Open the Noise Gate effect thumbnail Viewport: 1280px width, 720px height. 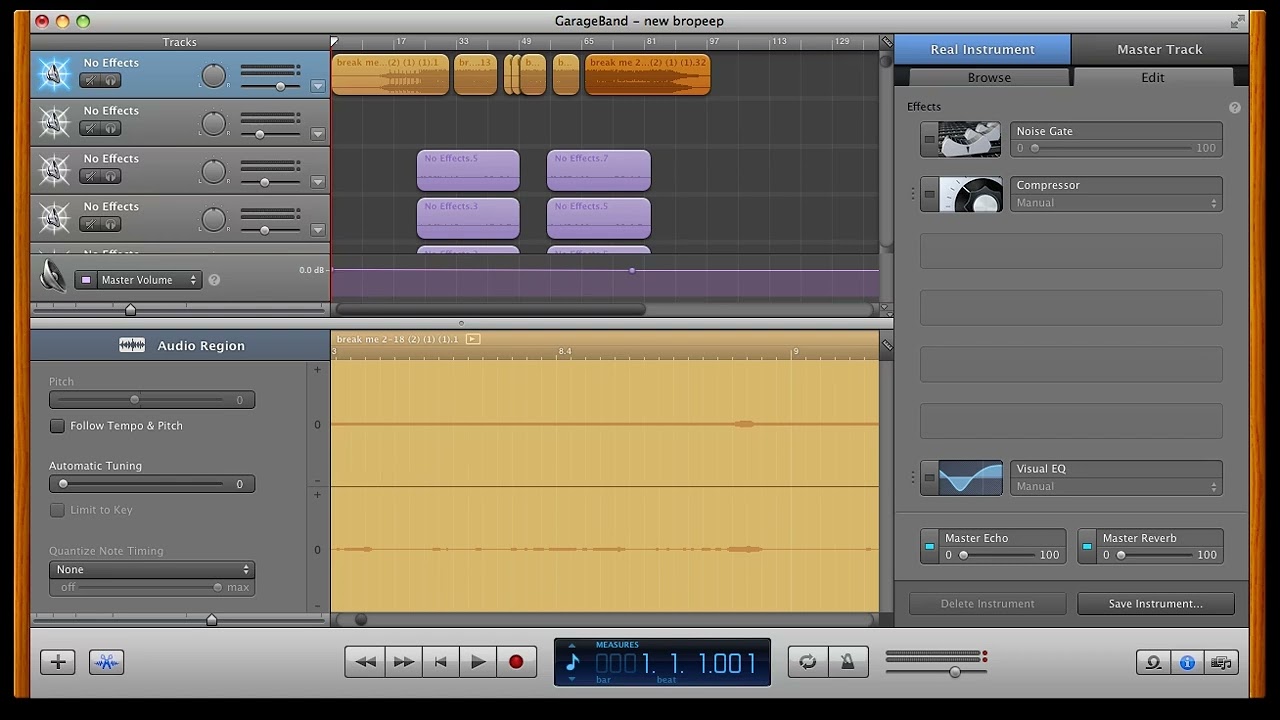969,140
